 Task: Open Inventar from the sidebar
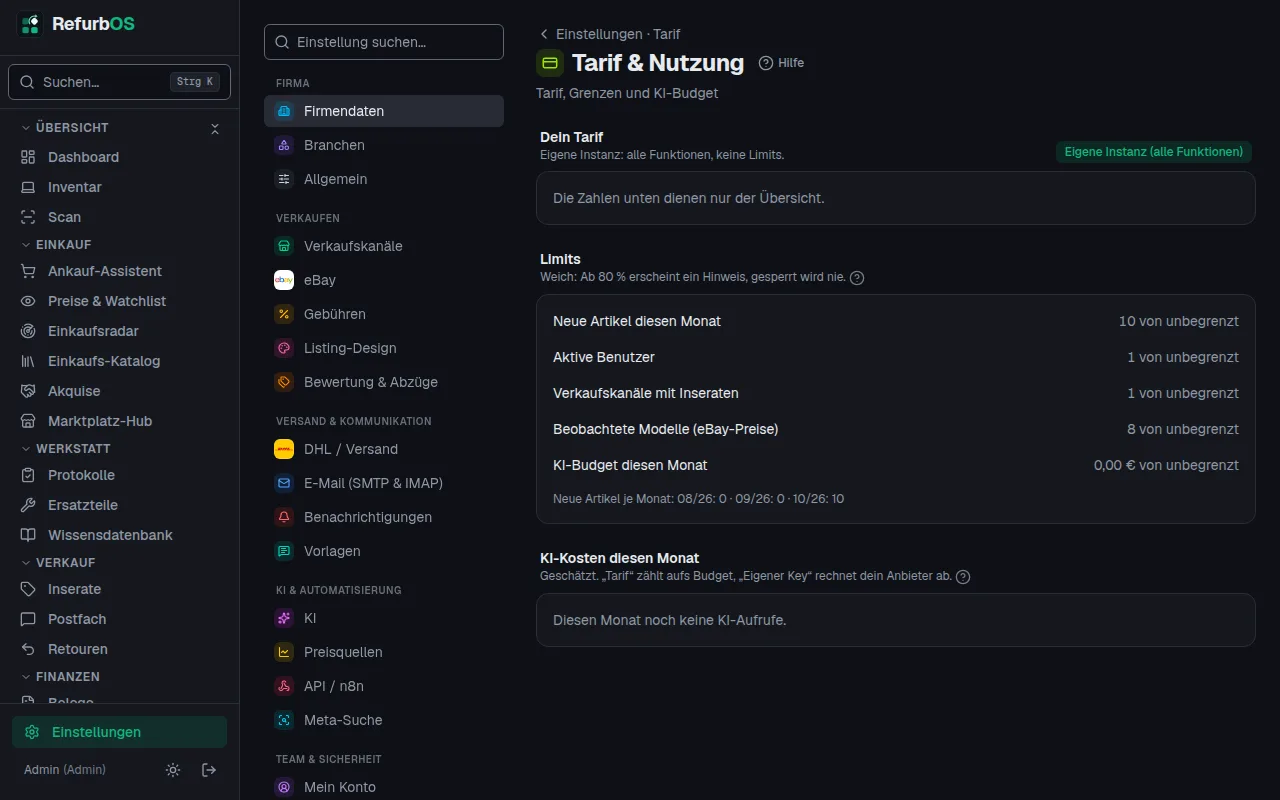120,187
